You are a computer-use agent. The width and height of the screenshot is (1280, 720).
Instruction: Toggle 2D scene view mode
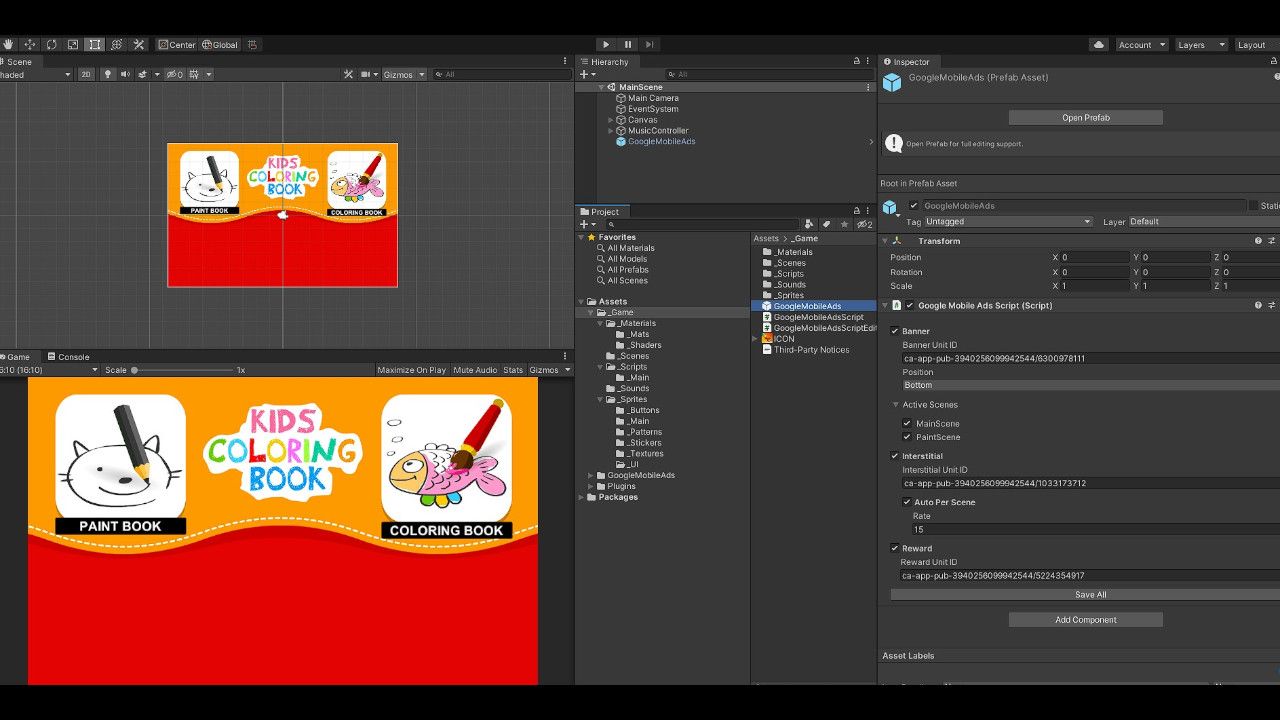pyautogui.click(x=86, y=74)
